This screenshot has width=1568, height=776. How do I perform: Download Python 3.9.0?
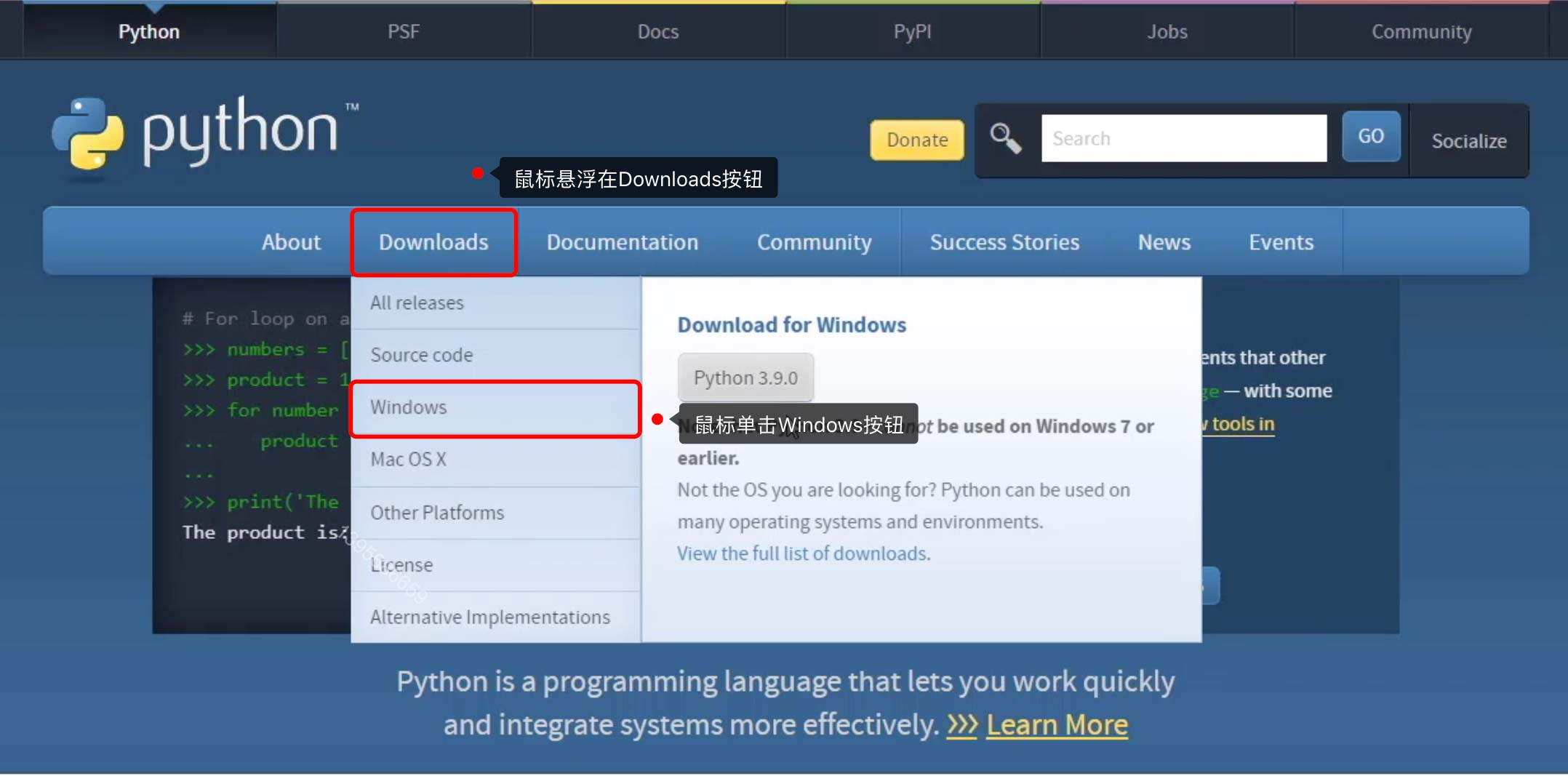coord(745,377)
